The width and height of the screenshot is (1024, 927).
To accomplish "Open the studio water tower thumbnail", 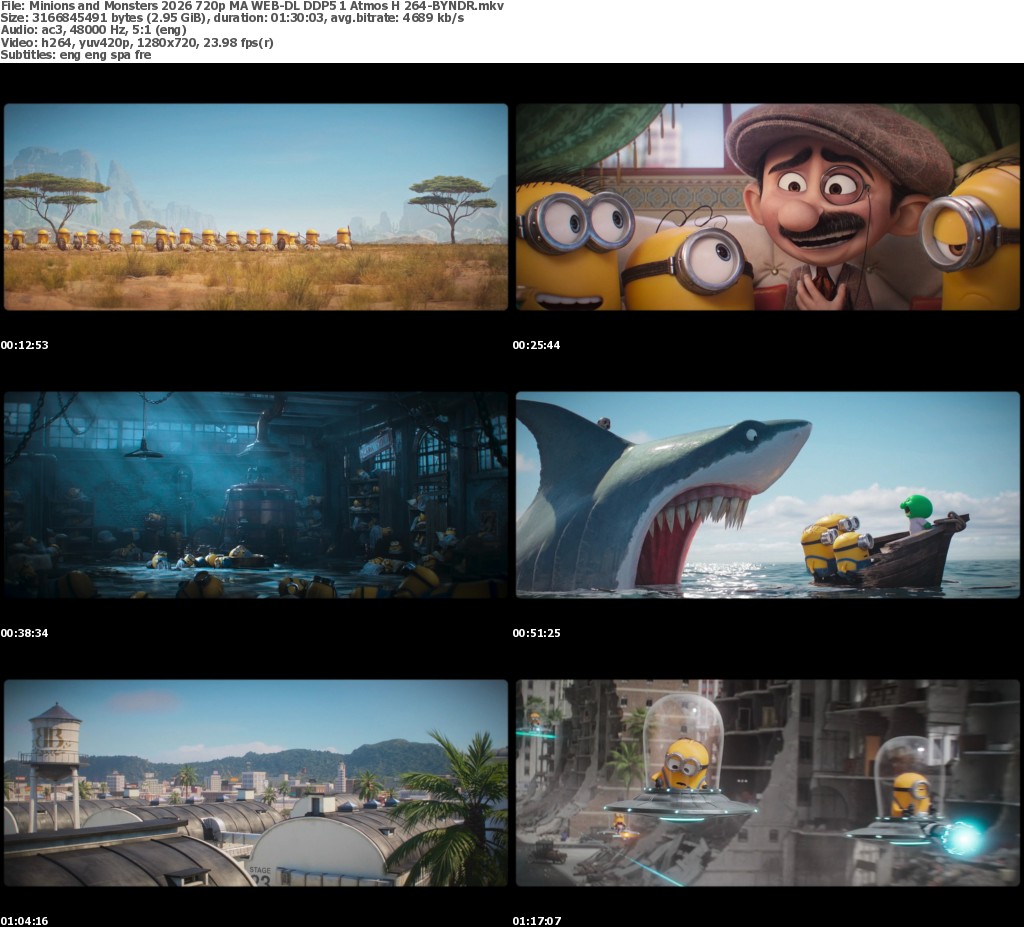I will click(x=256, y=783).
